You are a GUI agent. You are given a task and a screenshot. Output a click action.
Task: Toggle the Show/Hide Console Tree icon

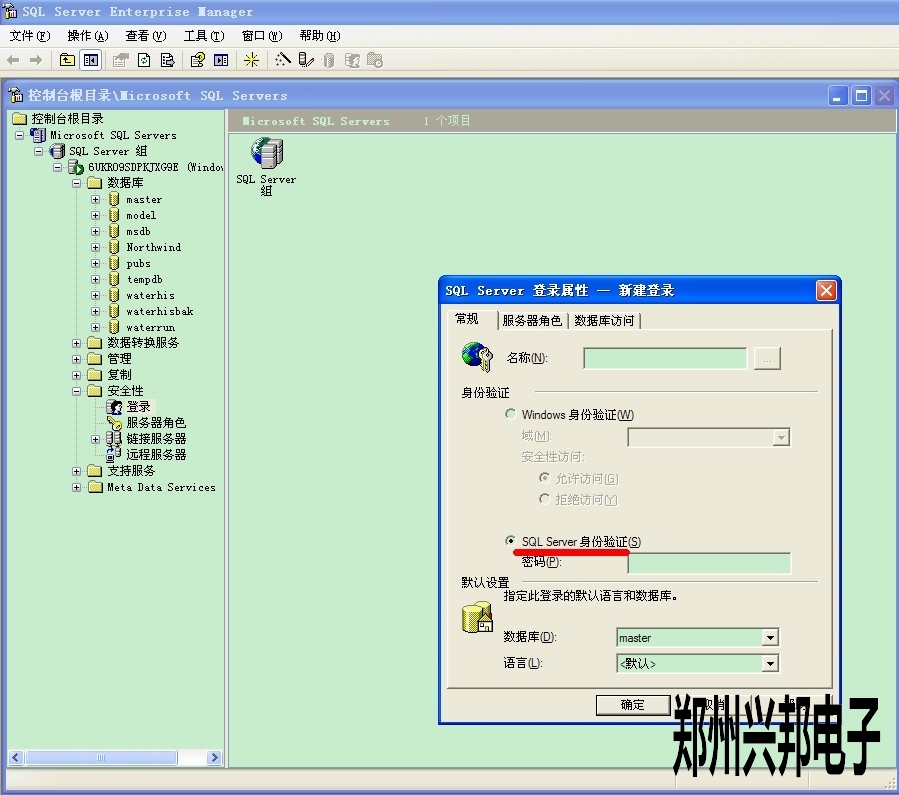click(91, 60)
